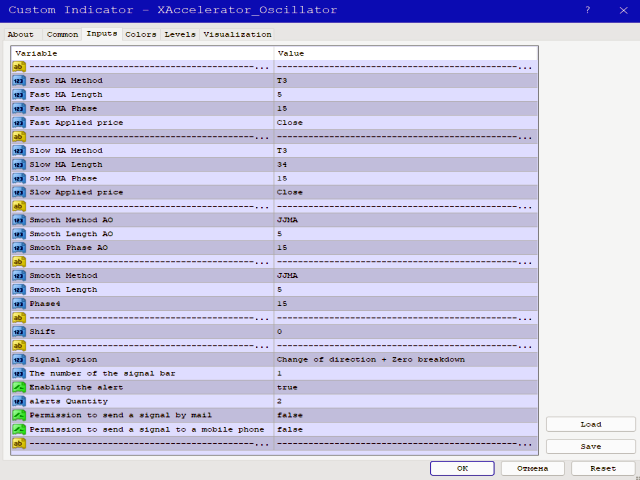The width and height of the screenshot is (640, 480).
Task: Open Smooth Method value JJMA
Action: click(x=406, y=276)
